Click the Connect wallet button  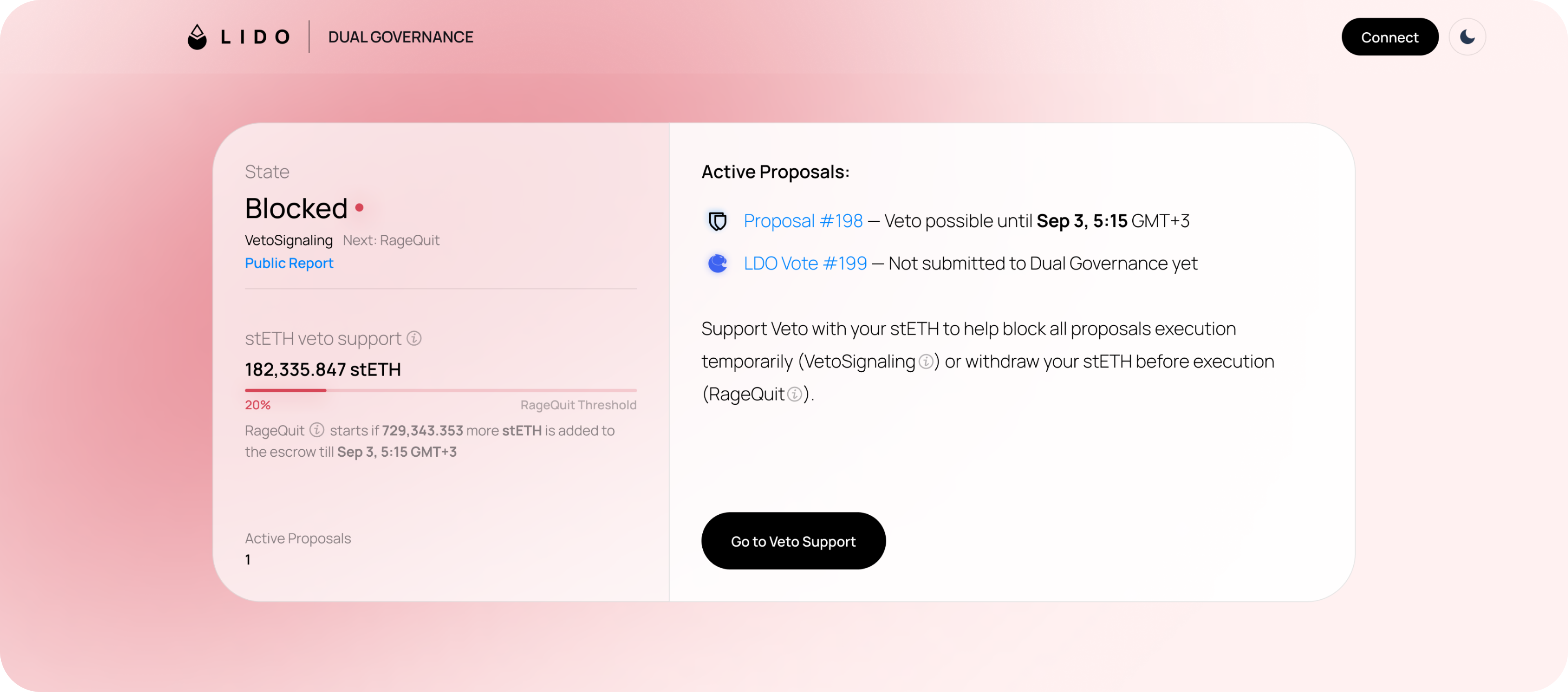[x=1390, y=37]
